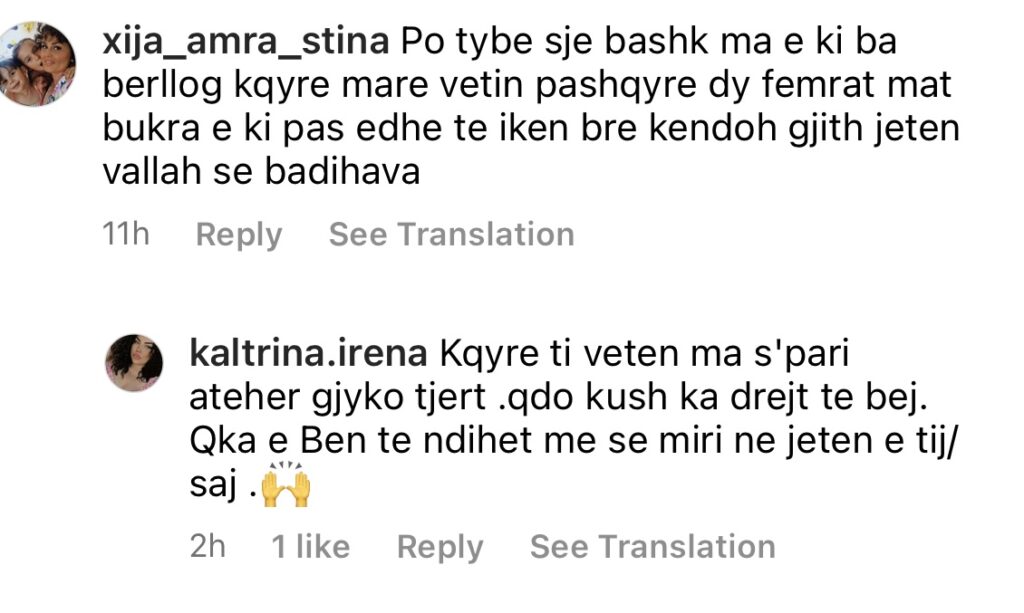Click 'ateher gjyko tjert' text in reply
Viewport: 1024px width, 613px height.
[338, 398]
